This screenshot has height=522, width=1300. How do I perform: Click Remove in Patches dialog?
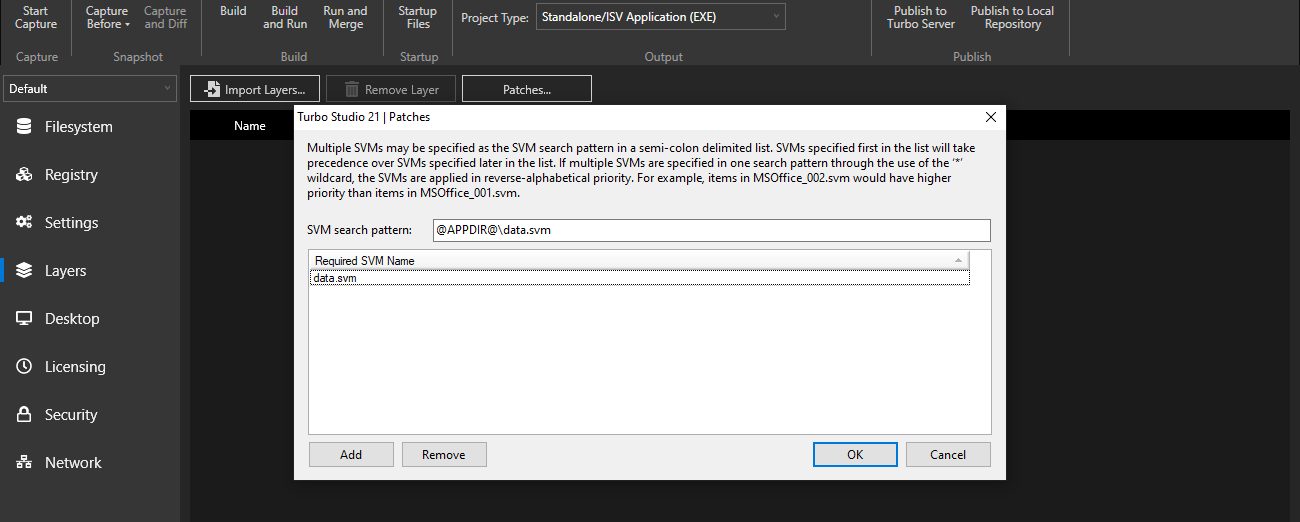pyautogui.click(x=444, y=454)
